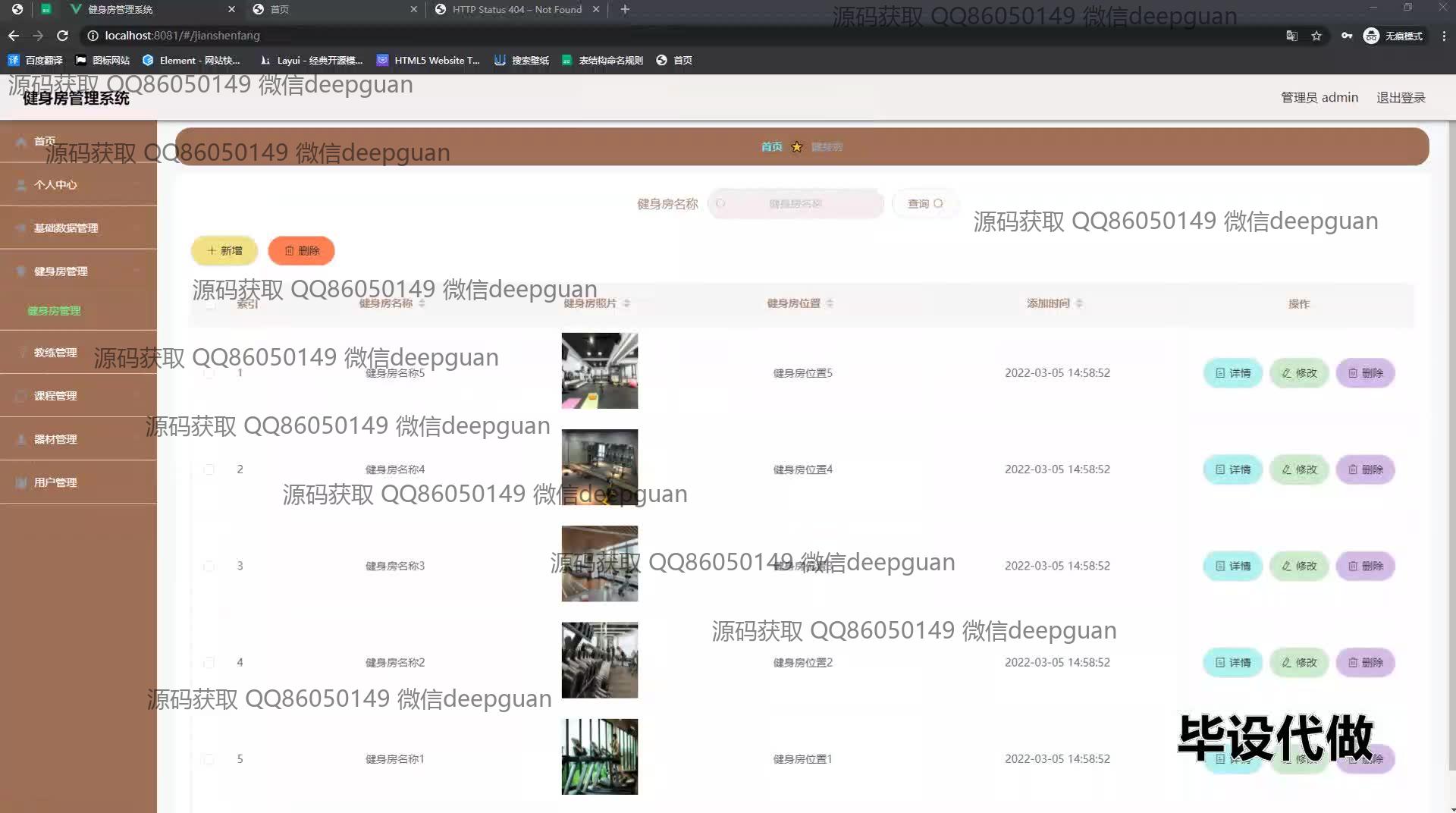Click the orange 删除 batch button
Image resolution: width=1456 pixels, height=813 pixels.
[x=301, y=251]
